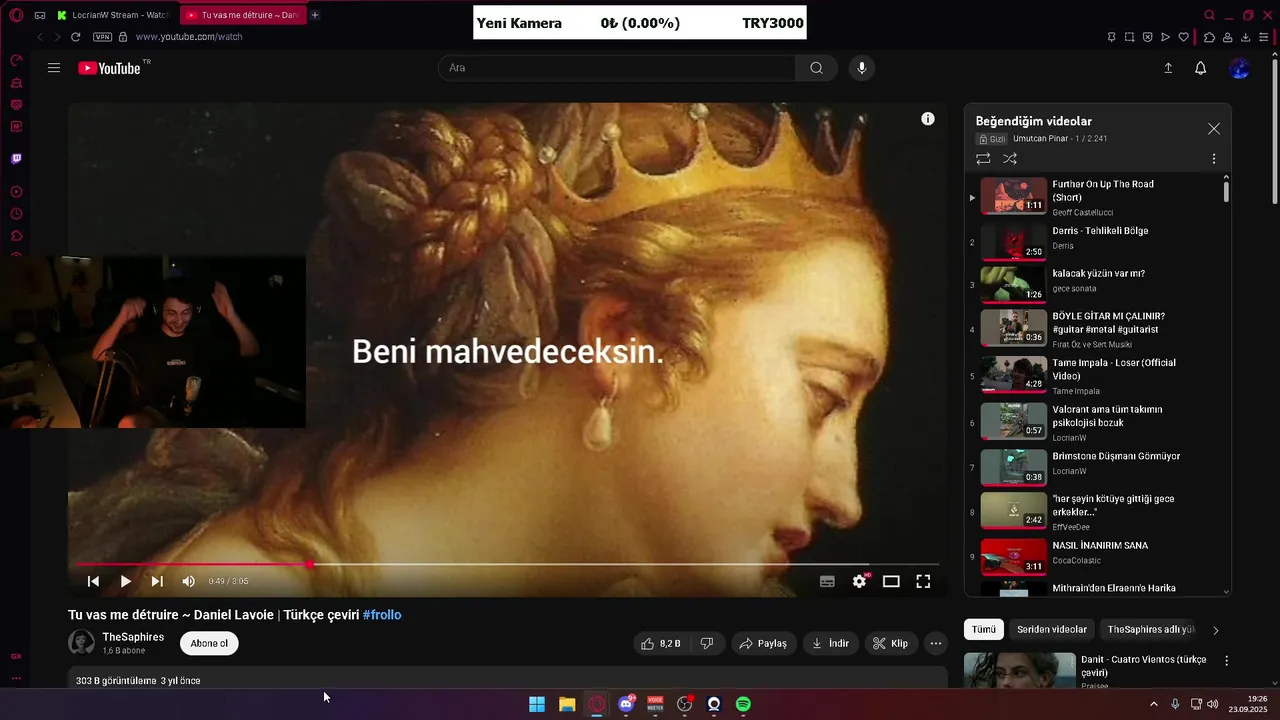The width and height of the screenshot is (1280, 720).
Task: Open the more actions menu beside Klip
Action: click(x=936, y=643)
